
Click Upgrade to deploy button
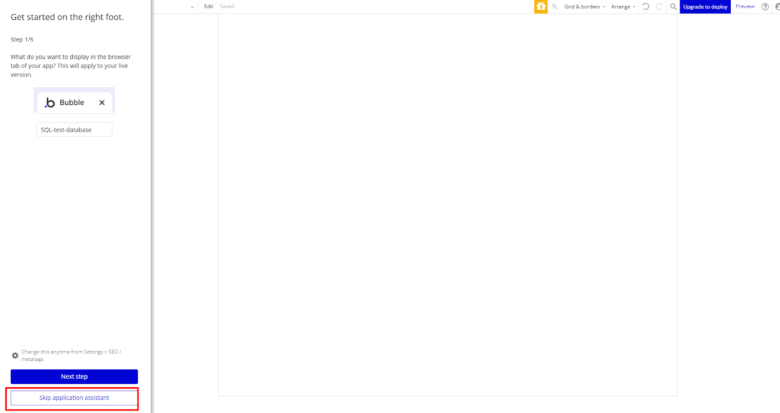[x=705, y=6]
